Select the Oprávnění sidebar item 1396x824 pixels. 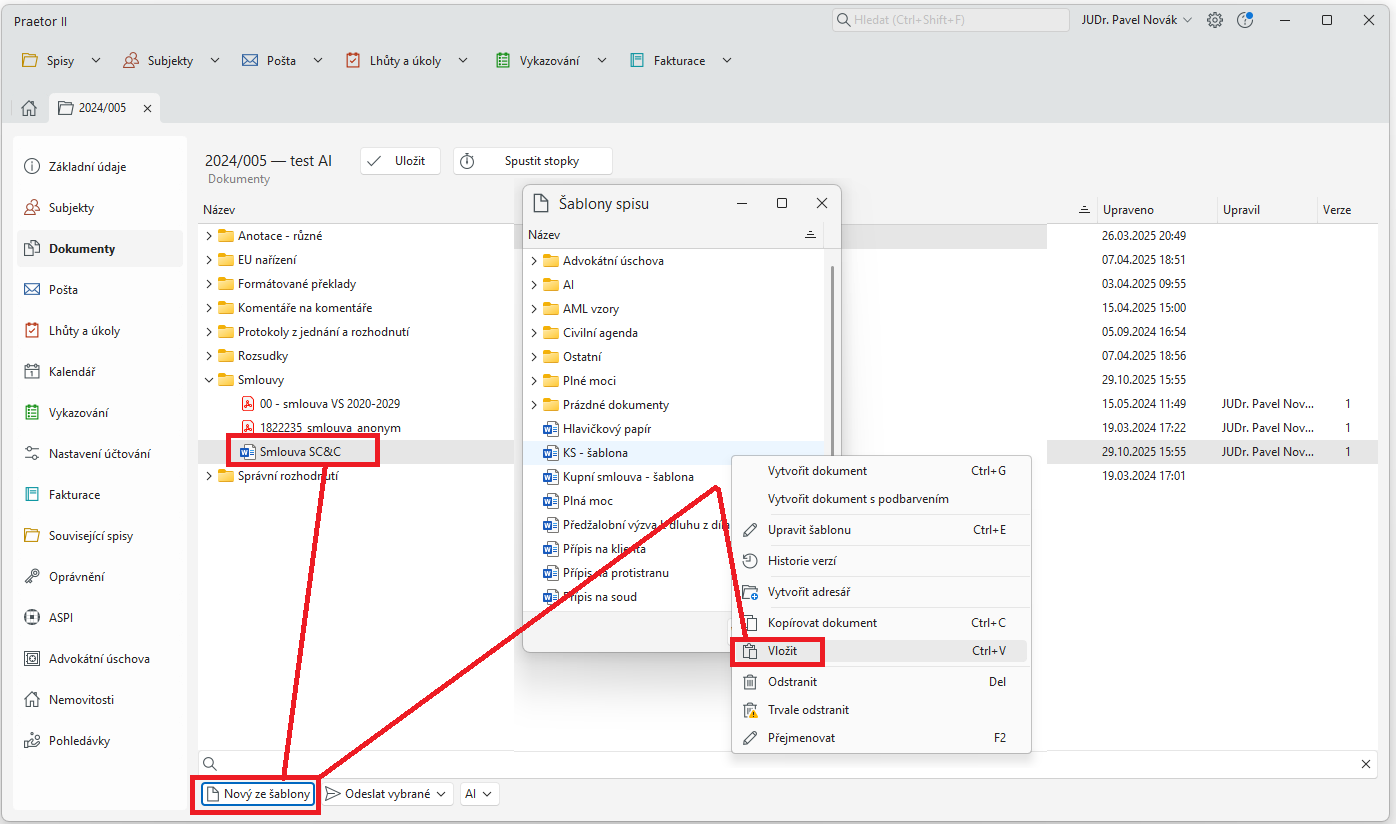click(x=76, y=577)
